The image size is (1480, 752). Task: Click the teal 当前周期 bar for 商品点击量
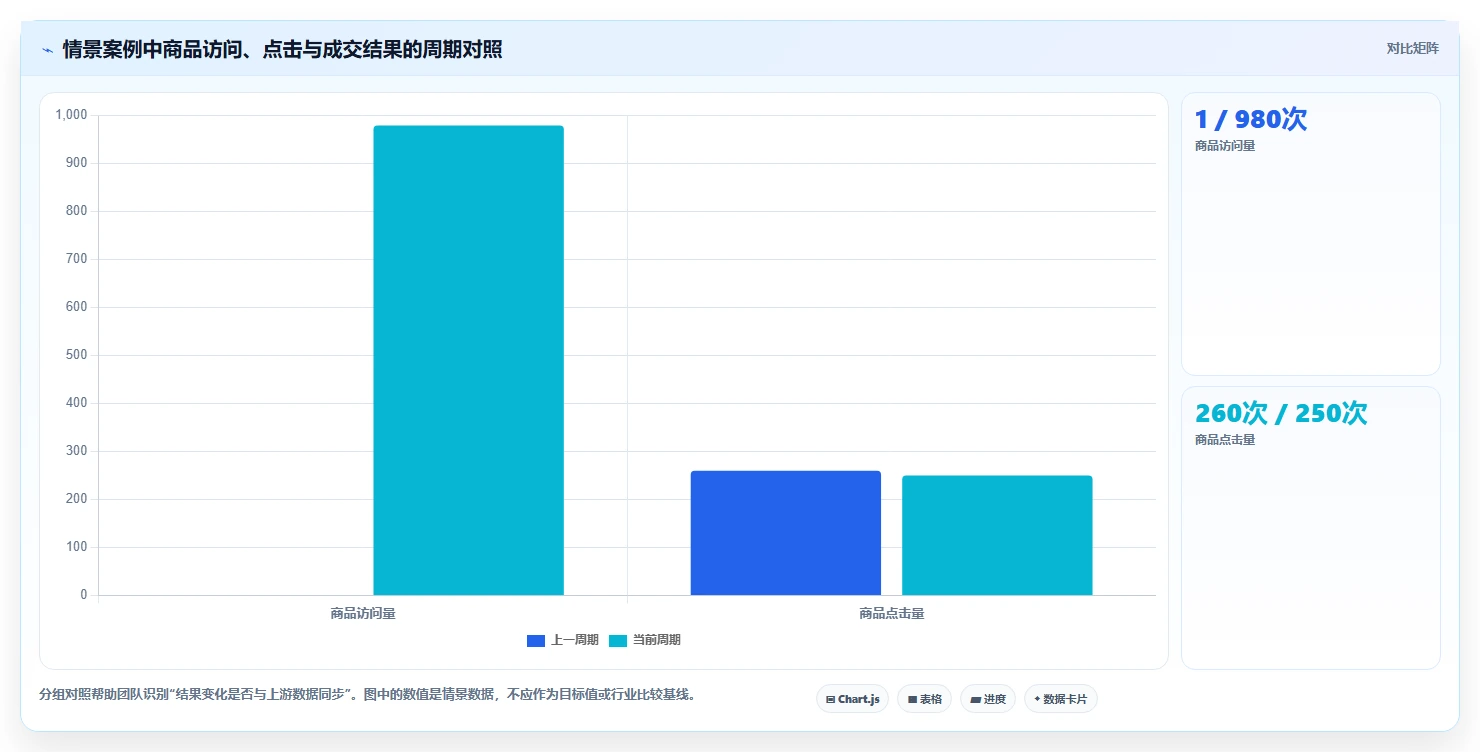[x=997, y=535]
